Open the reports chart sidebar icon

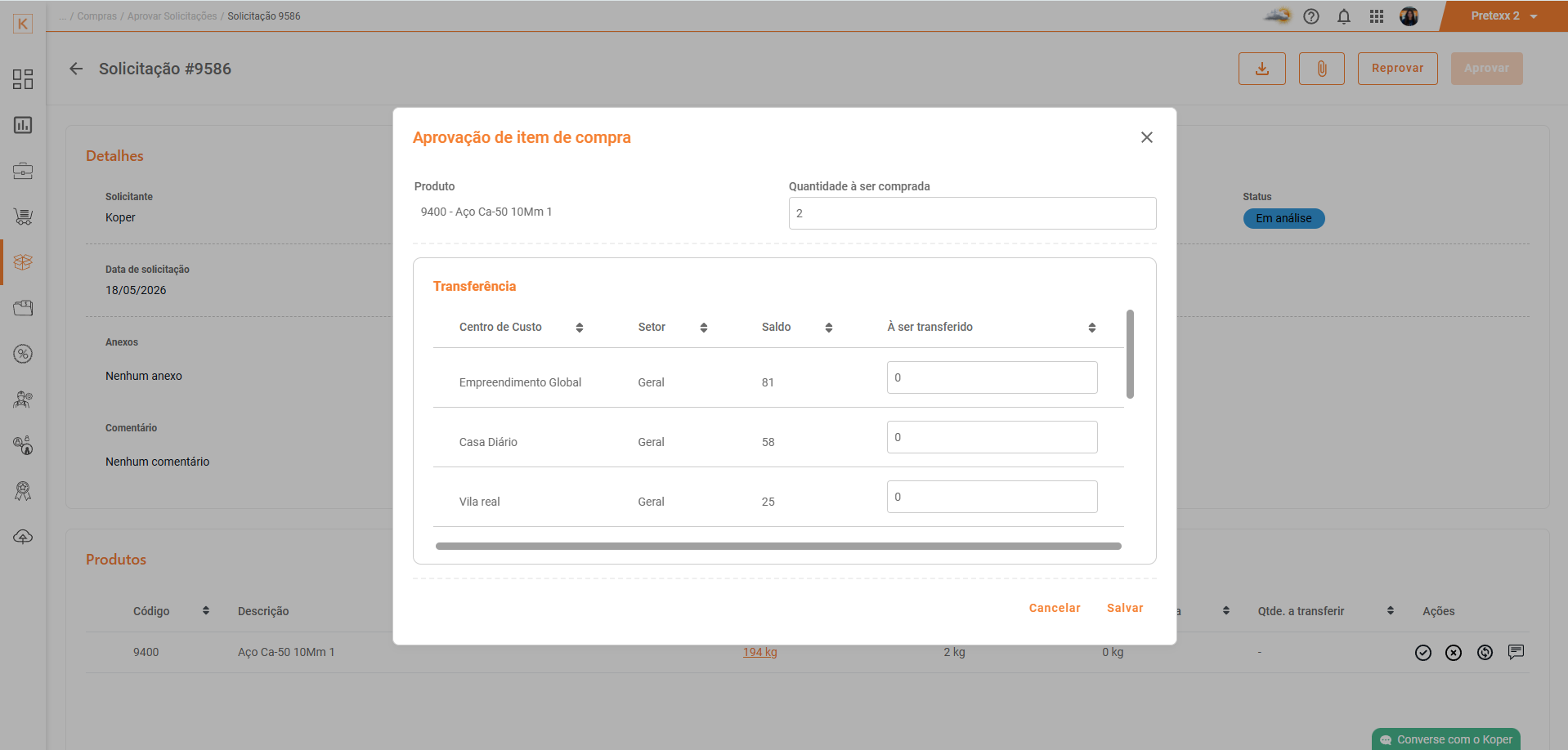[23, 125]
